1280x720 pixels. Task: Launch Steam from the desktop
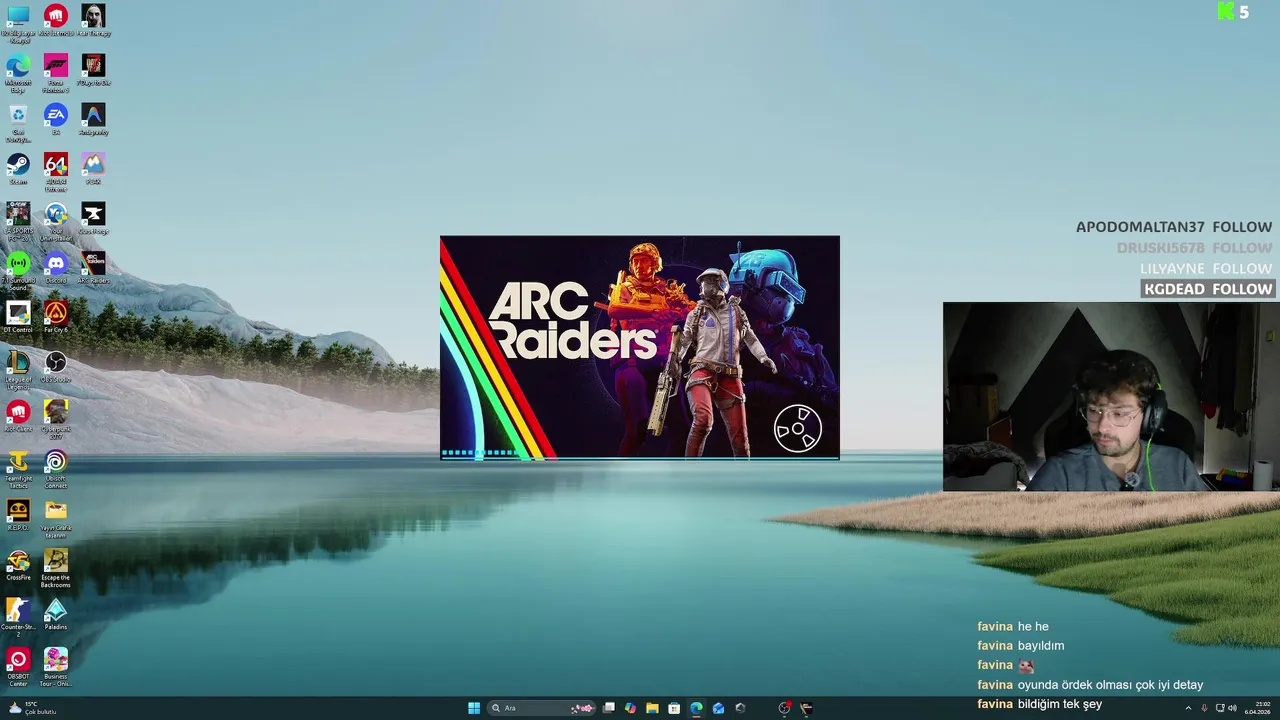coord(18,168)
